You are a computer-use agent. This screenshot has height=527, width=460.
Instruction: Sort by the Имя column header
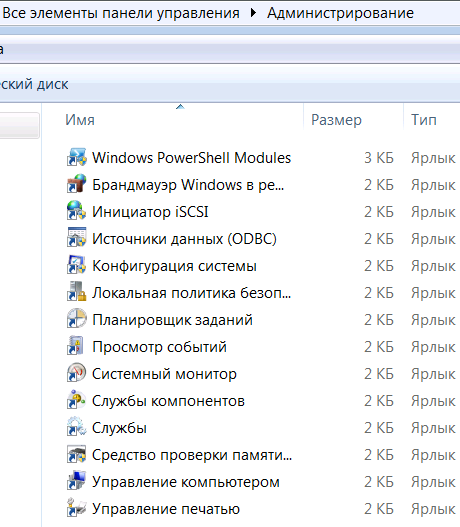tap(80, 120)
